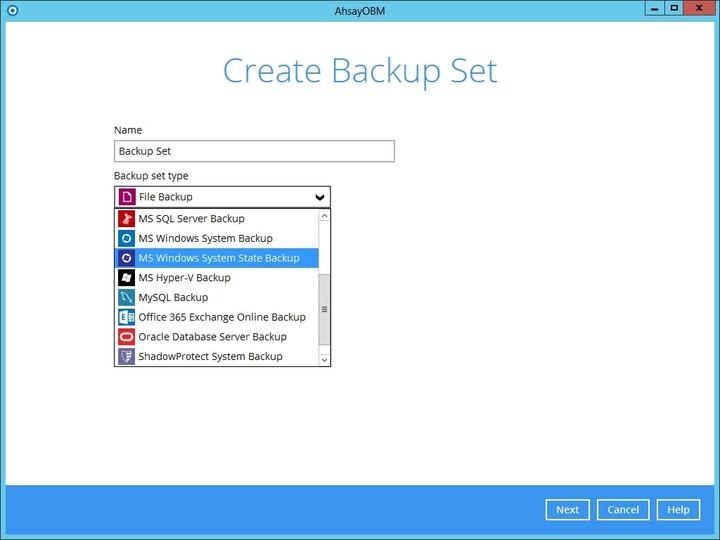Click the Oracle Database Server Backup icon

tap(126, 337)
